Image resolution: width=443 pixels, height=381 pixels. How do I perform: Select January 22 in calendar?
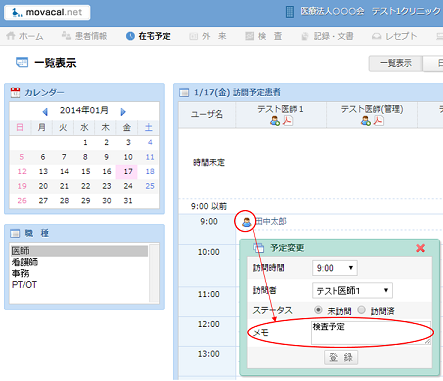point(86,186)
